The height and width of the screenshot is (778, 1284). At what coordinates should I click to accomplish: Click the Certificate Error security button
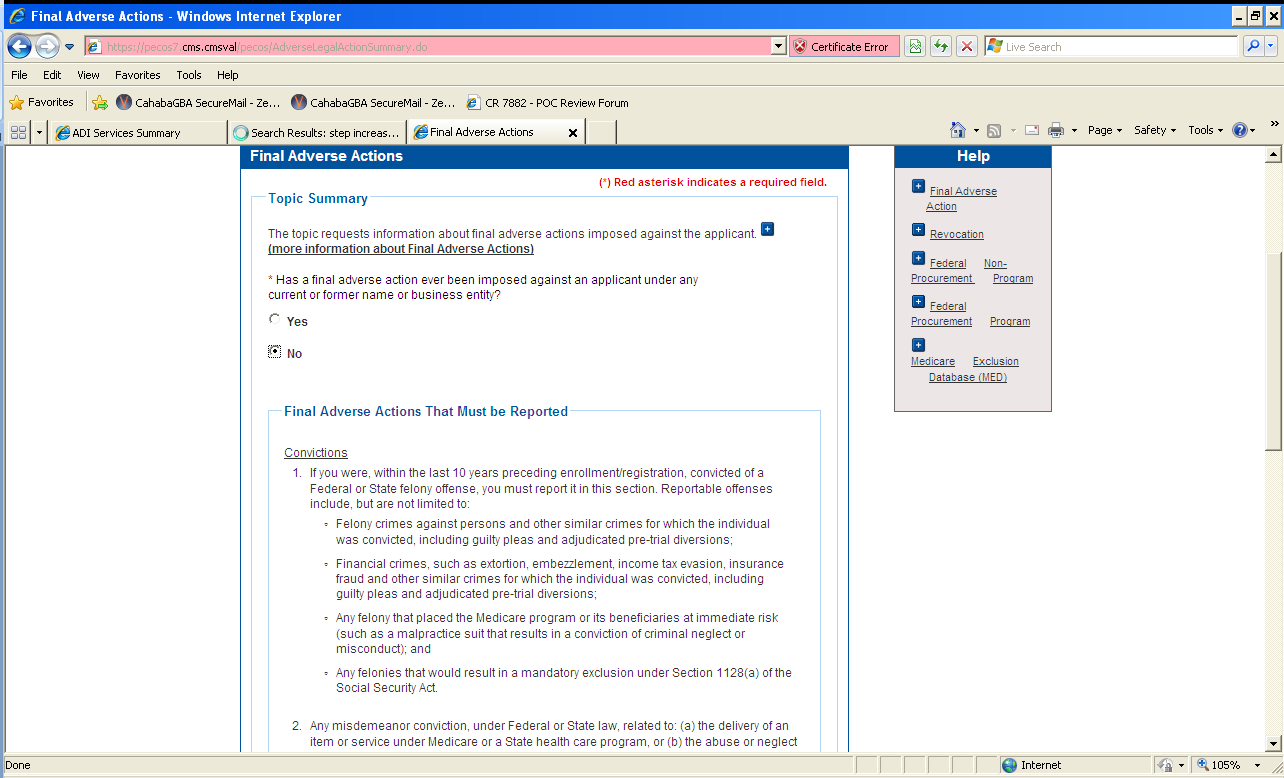843,47
